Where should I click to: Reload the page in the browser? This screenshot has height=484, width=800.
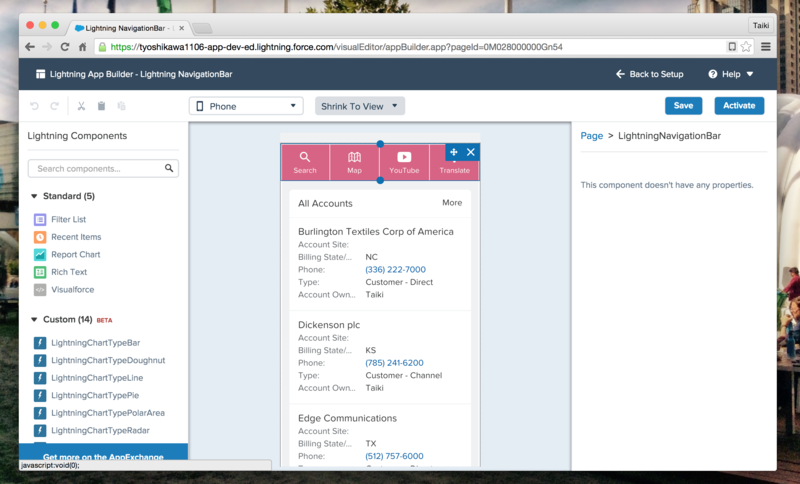(x=65, y=47)
